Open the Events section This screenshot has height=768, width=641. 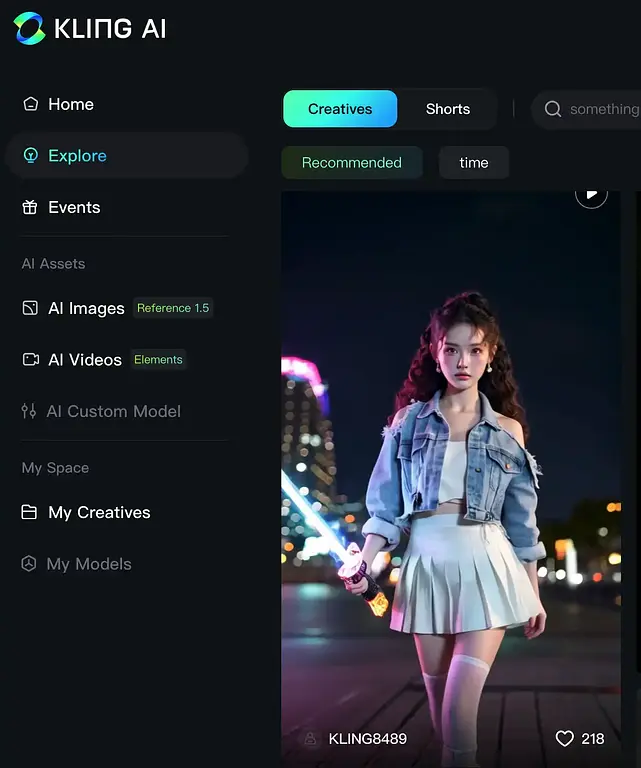(x=74, y=208)
